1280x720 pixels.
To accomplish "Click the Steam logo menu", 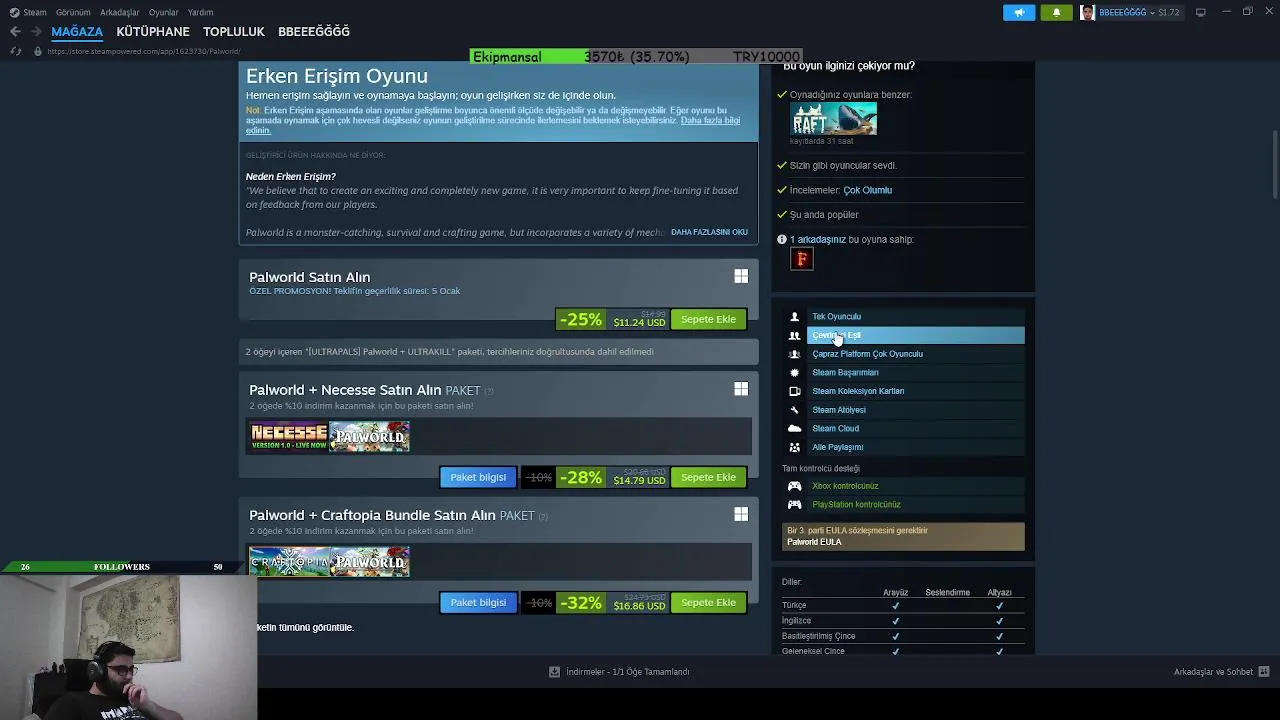I will tap(27, 12).
